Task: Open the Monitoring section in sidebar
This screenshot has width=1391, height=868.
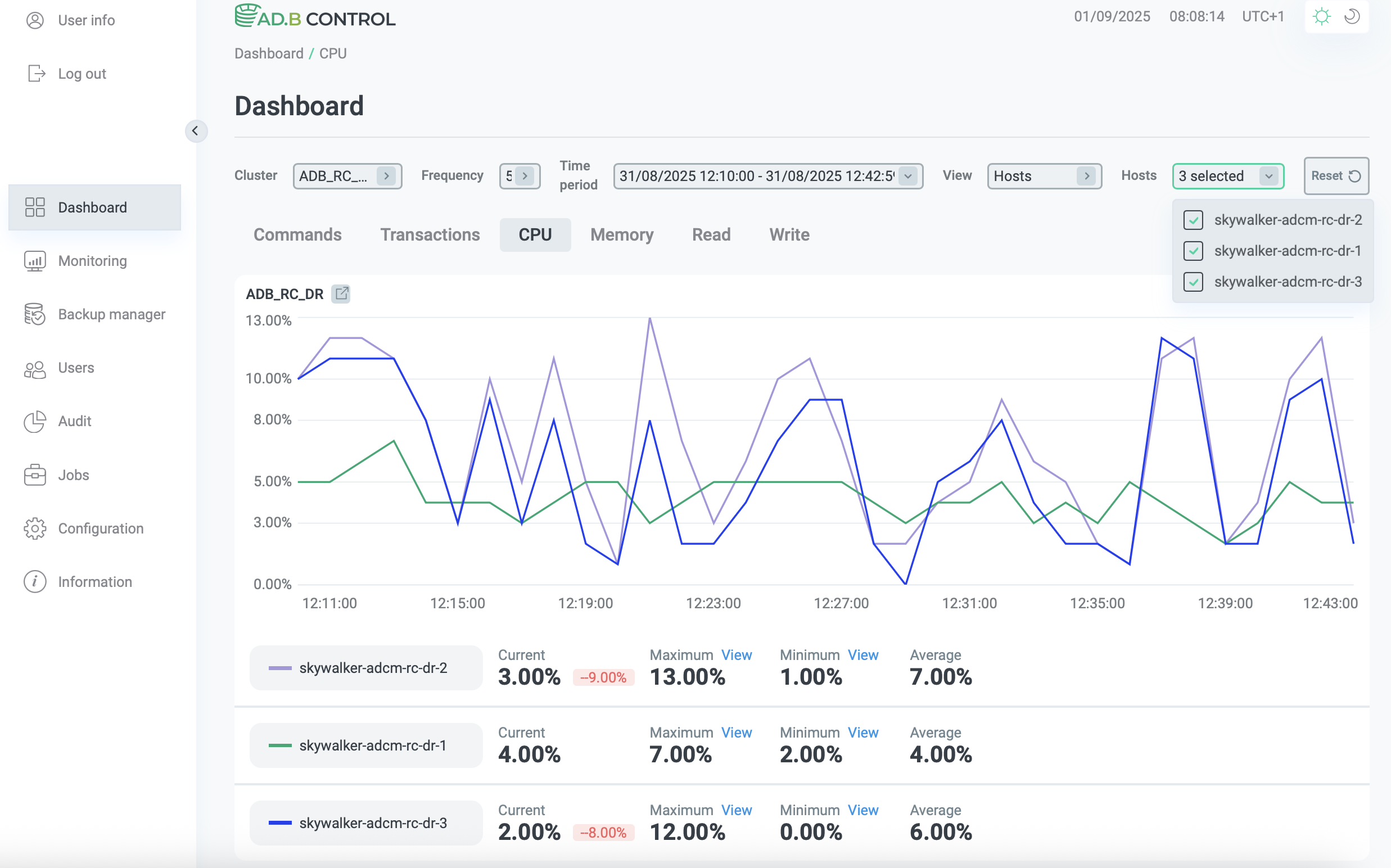Action: pos(92,261)
